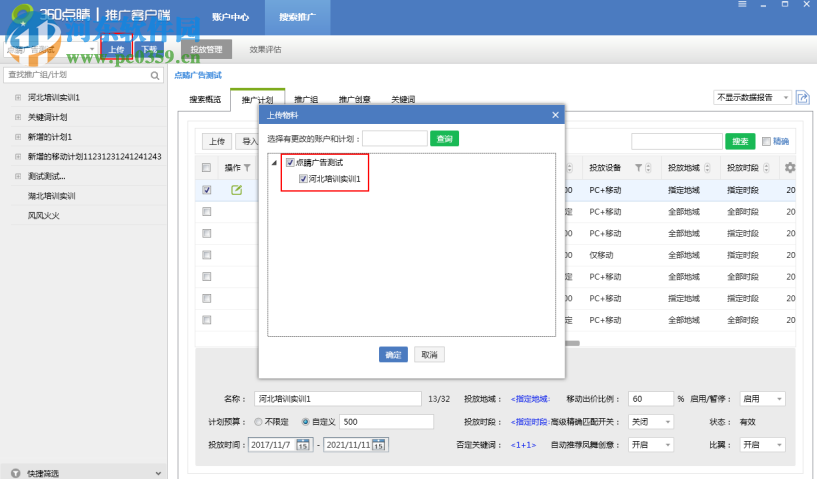Click the horizontal scrollbar under the table
The width and height of the screenshot is (817, 479).
pos(572,343)
